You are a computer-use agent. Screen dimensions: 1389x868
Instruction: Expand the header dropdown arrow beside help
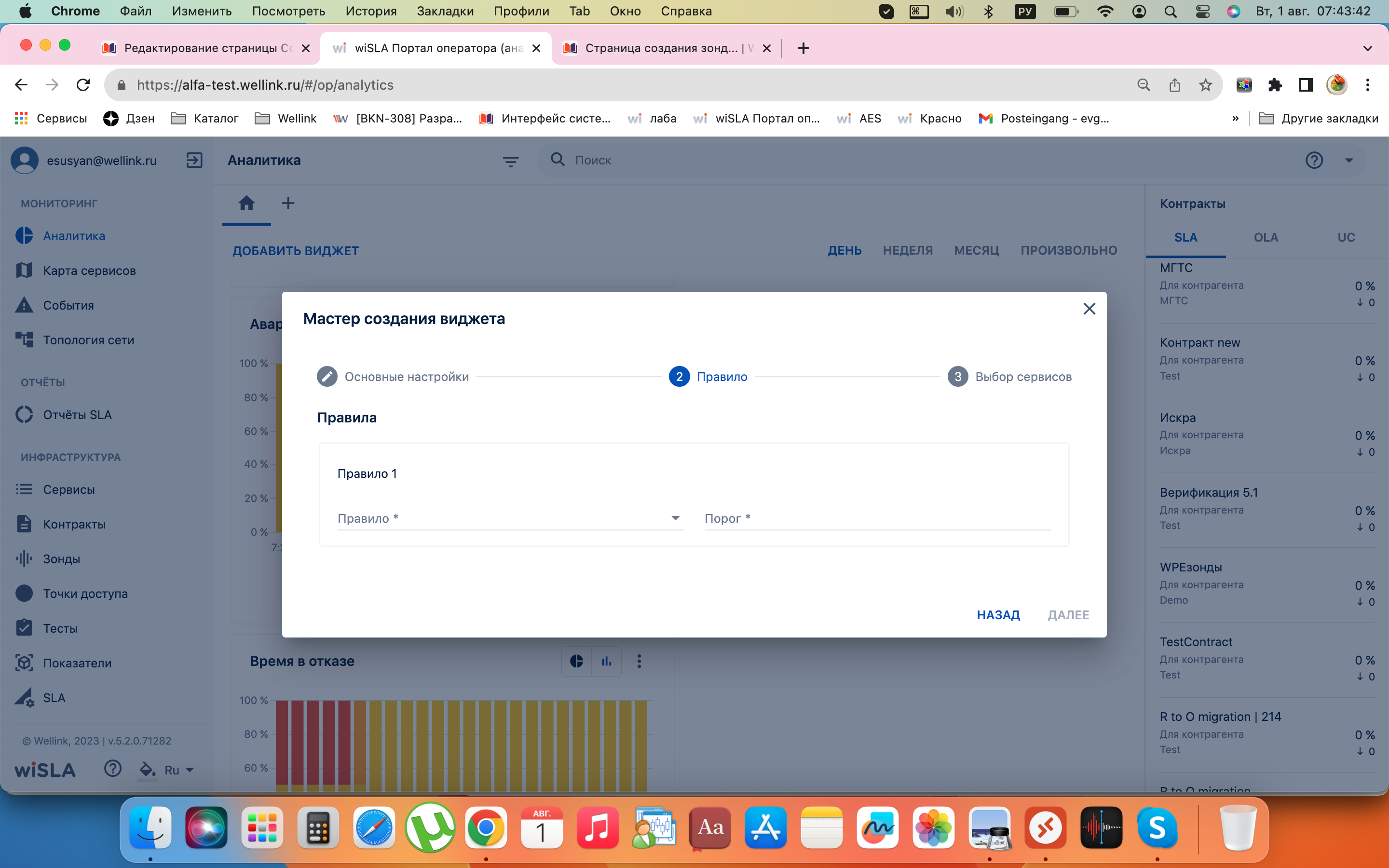click(x=1349, y=160)
